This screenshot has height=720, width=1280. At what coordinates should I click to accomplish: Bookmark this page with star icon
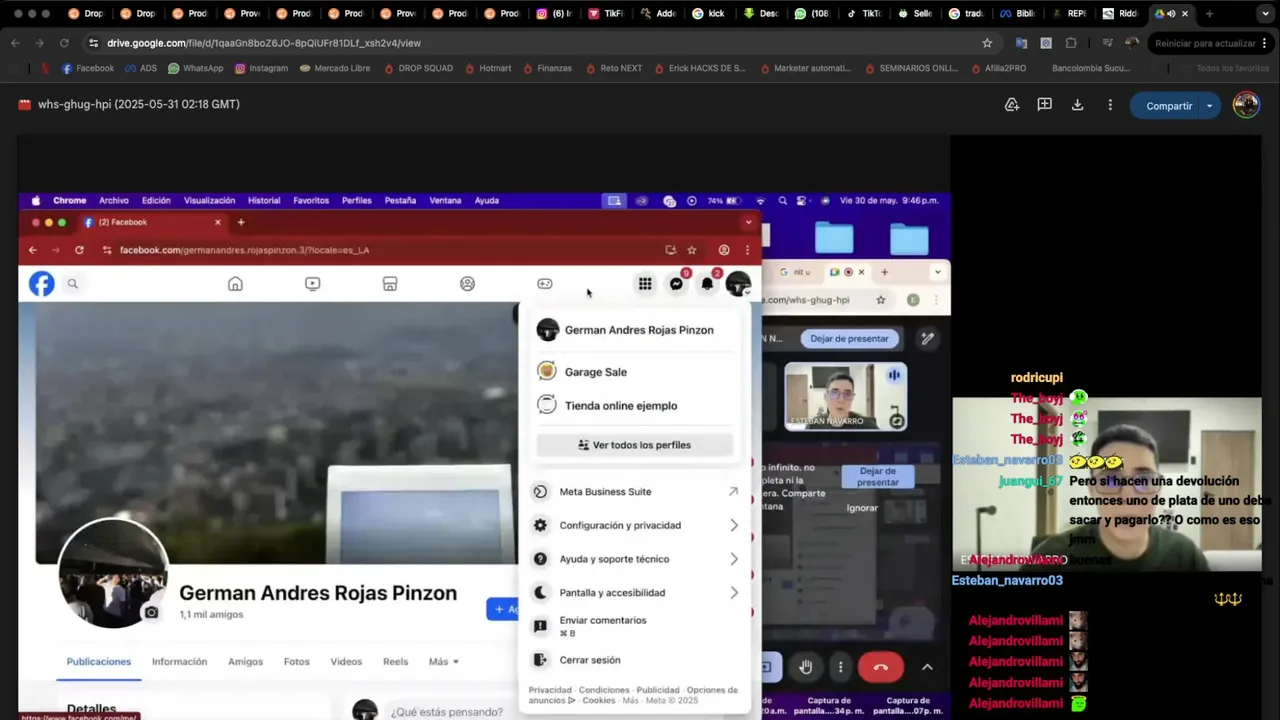click(x=987, y=43)
